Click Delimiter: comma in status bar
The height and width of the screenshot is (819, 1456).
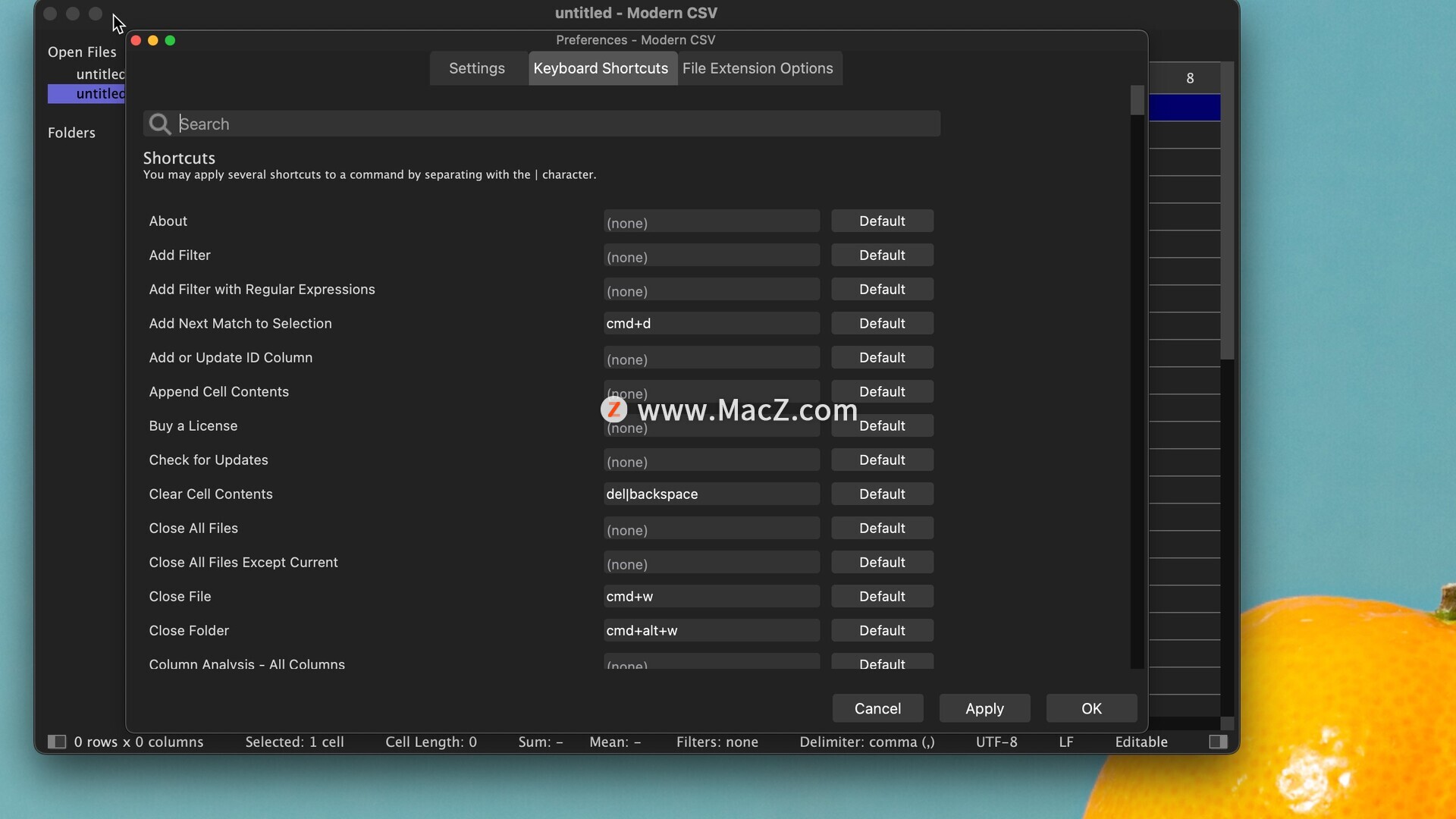[x=867, y=742]
